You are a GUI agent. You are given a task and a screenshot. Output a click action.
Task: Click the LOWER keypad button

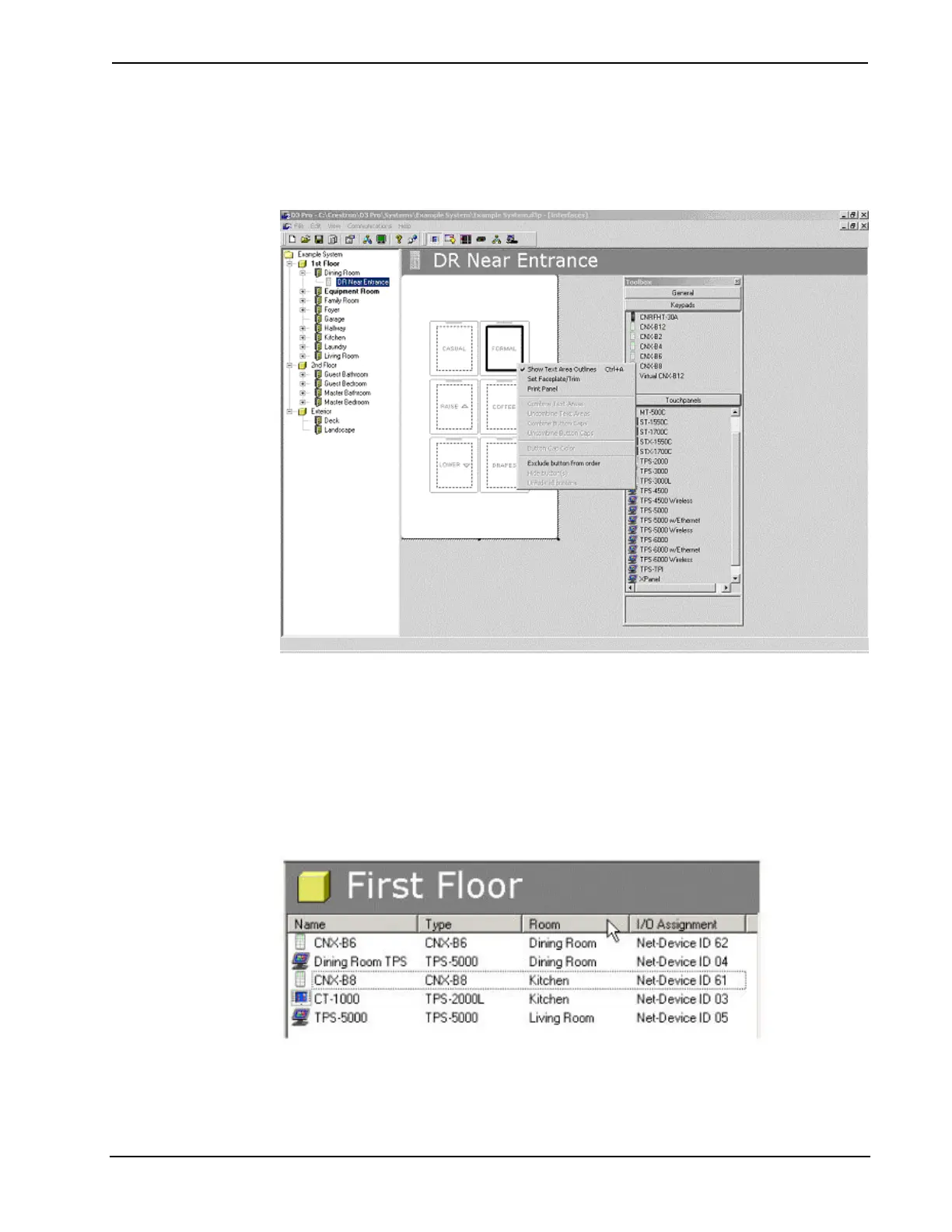click(x=454, y=465)
